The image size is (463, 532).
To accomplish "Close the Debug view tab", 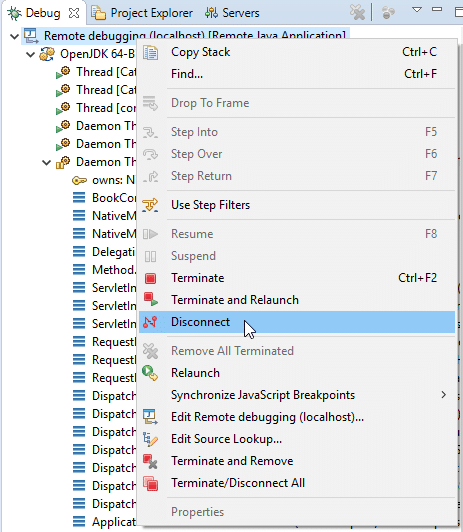I will (x=74, y=13).
